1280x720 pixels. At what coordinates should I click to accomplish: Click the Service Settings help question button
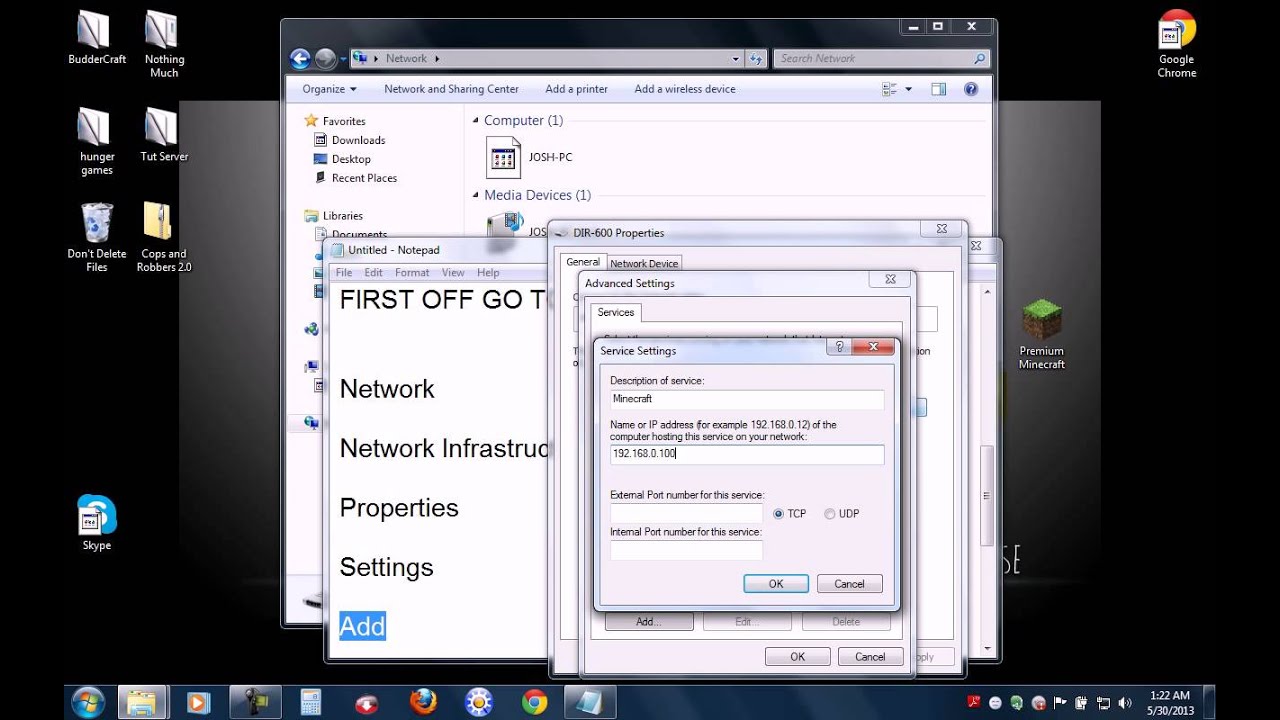[x=840, y=347]
